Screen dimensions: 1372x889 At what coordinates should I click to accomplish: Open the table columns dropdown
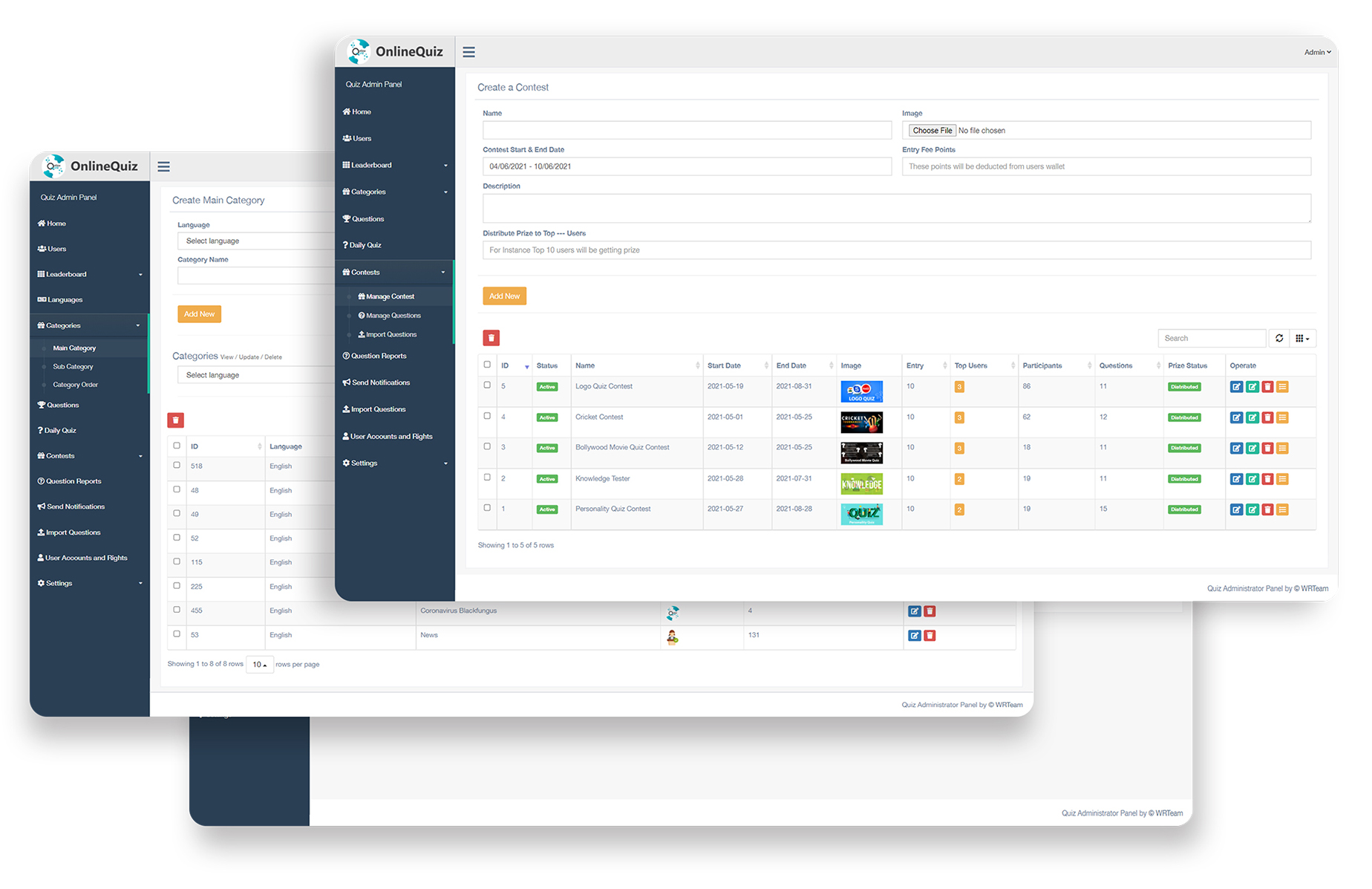pyautogui.click(x=1302, y=339)
